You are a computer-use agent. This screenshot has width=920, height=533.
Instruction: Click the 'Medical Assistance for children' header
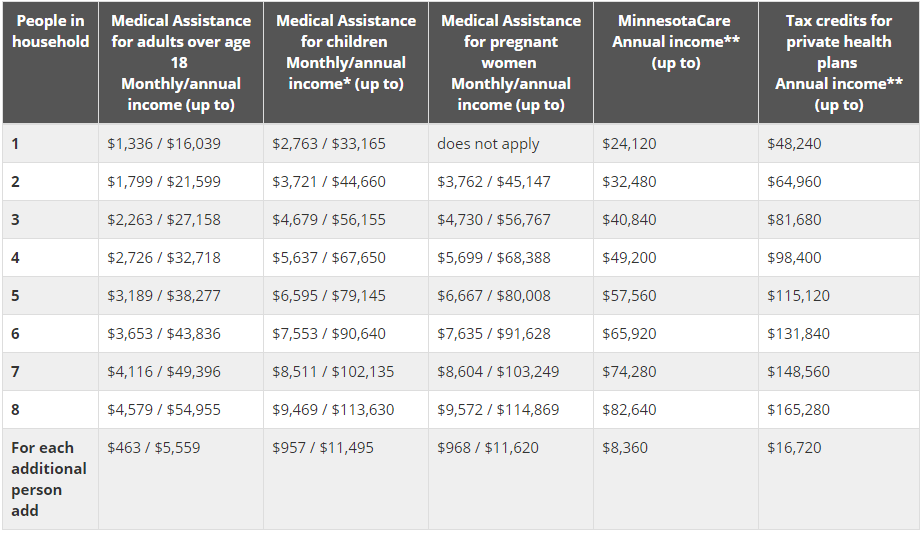point(346,52)
